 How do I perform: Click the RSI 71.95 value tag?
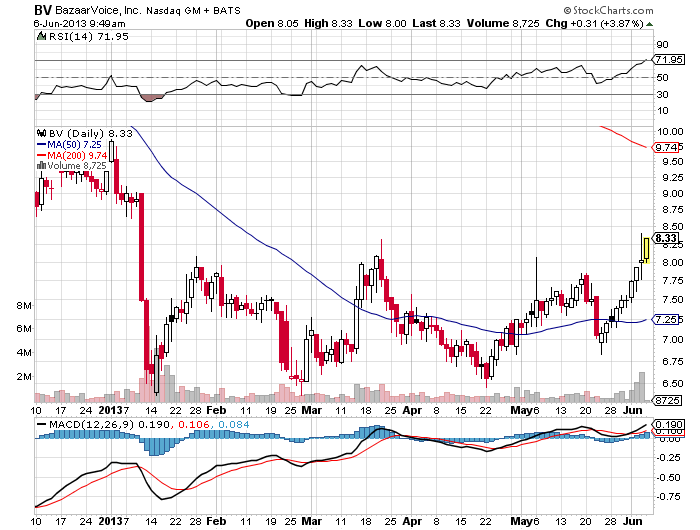pyautogui.click(x=668, y=59)
